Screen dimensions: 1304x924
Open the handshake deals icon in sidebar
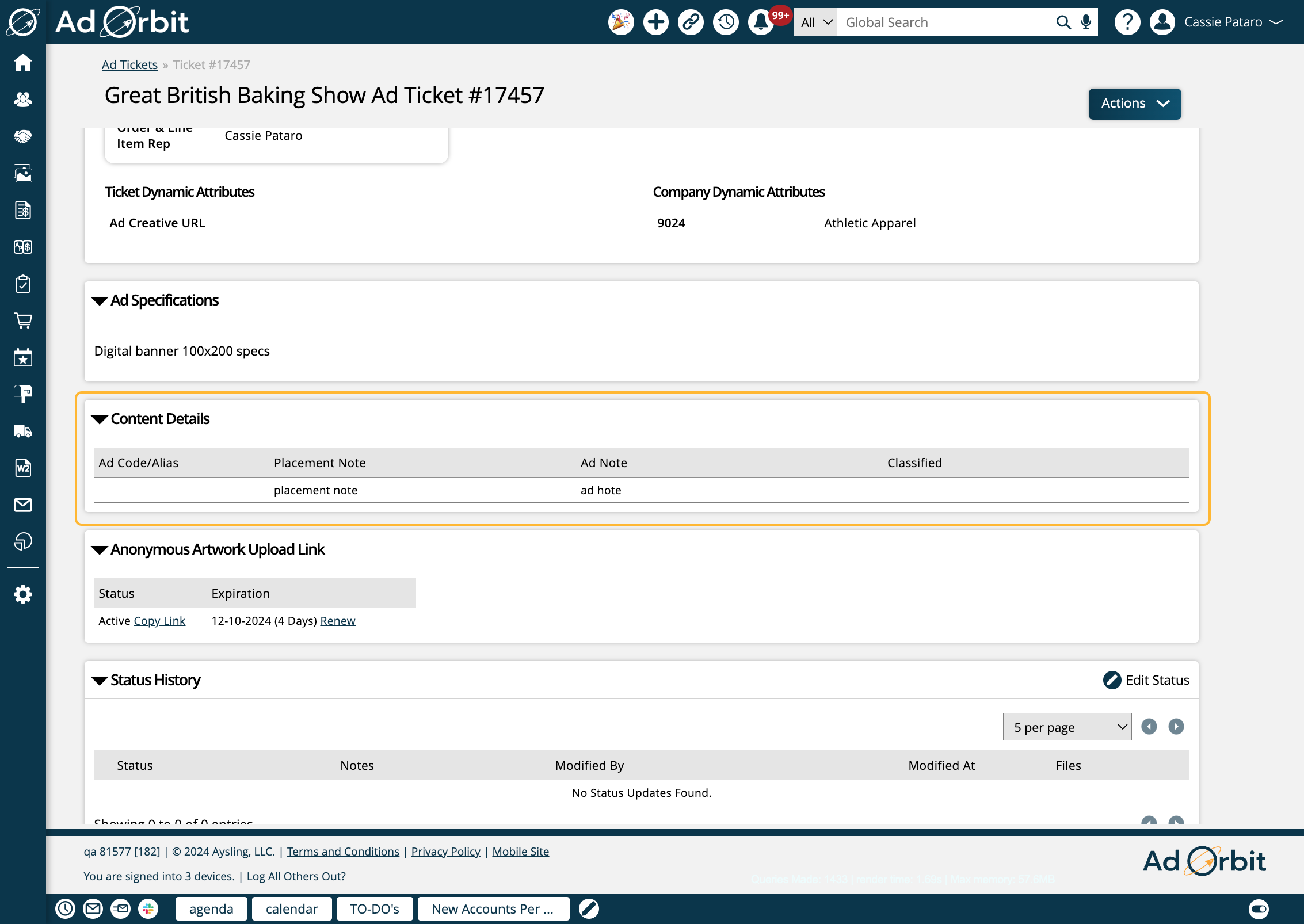coord(23,136)
